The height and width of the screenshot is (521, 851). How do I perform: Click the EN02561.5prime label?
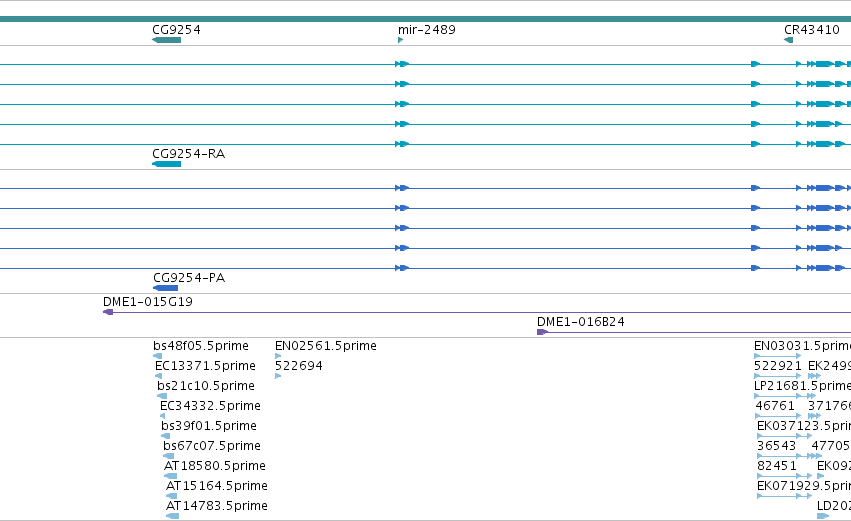pyautogui.click(x=326, y=346)
